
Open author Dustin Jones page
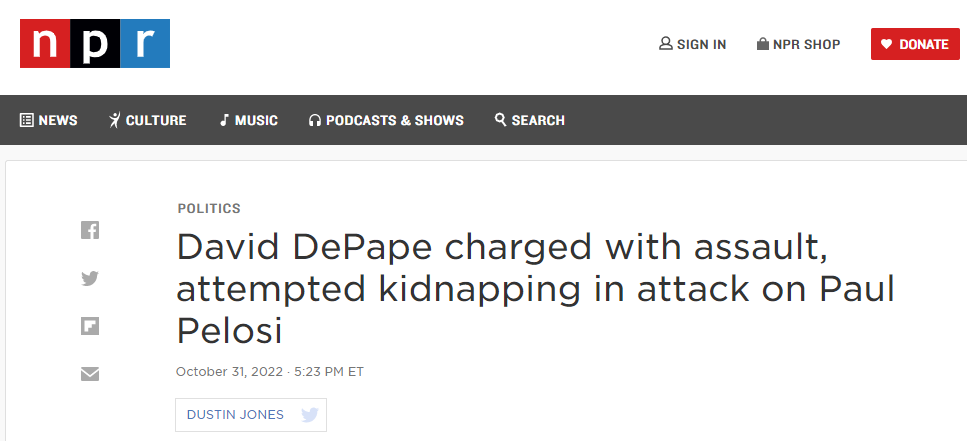pyautogui.click(x=235, y=414)
